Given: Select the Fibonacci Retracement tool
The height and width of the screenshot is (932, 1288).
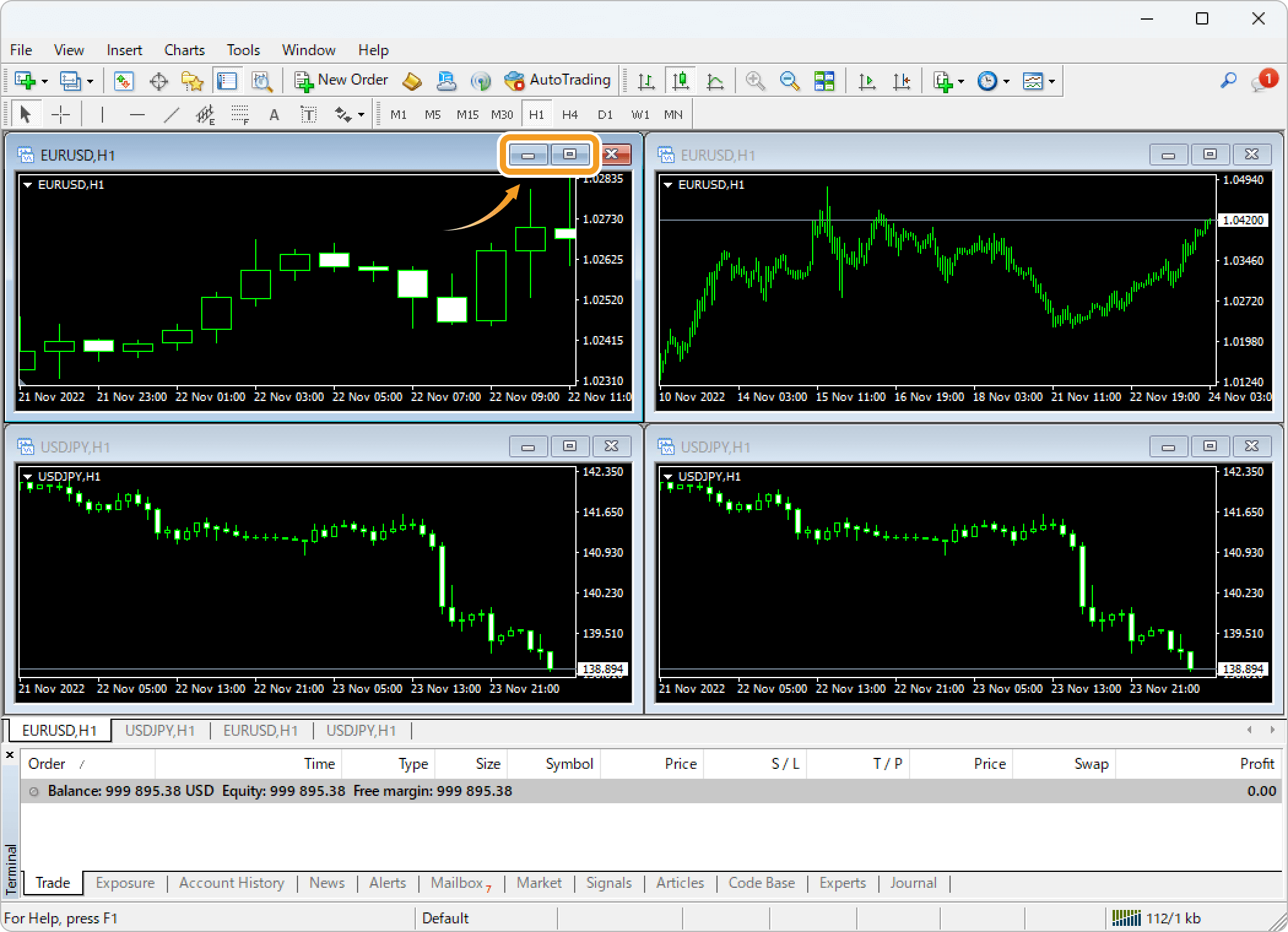Looking at the screenshot, I should pos(240,115).
